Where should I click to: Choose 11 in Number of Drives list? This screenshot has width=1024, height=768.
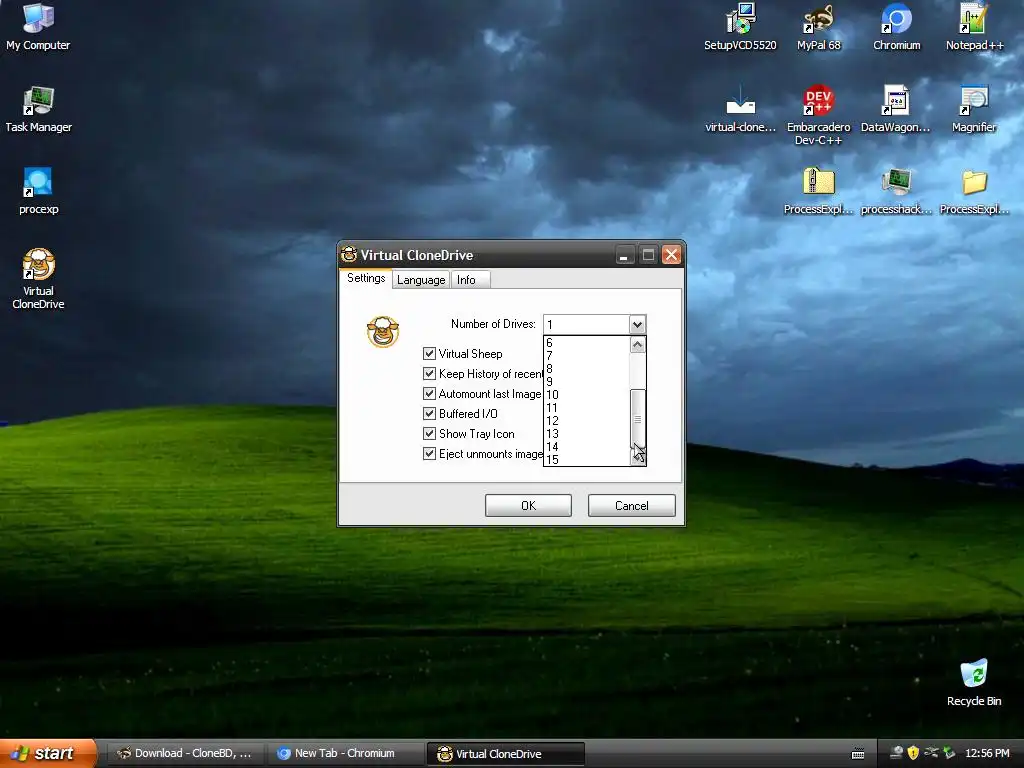(586, 408)
